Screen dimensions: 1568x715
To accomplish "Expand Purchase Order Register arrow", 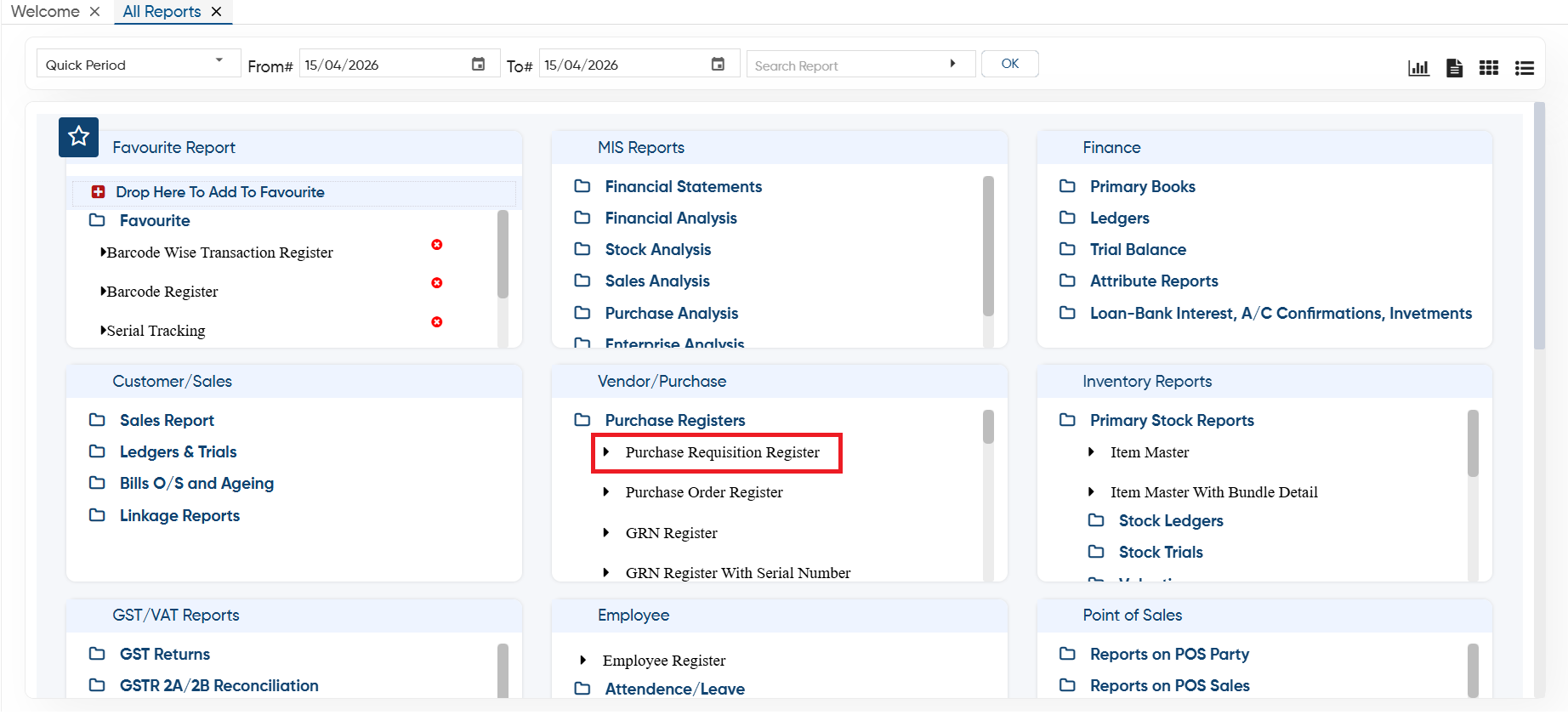I will pyautogui.click(x=606, y=491).
